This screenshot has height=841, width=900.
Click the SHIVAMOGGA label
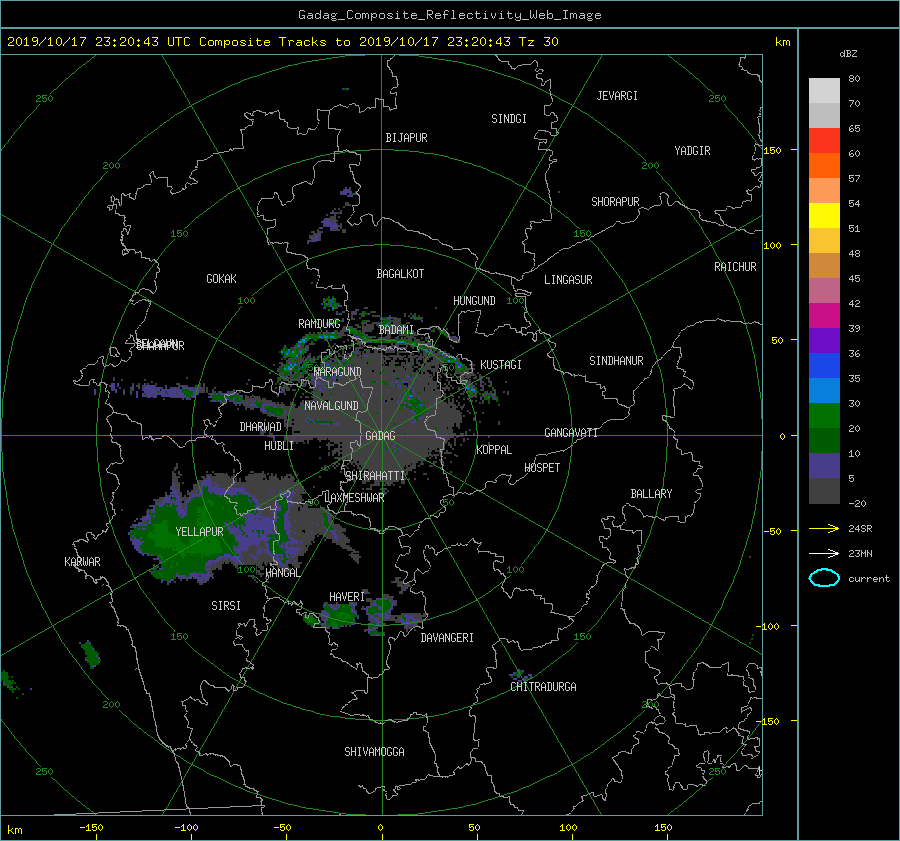tap(374, 751)
